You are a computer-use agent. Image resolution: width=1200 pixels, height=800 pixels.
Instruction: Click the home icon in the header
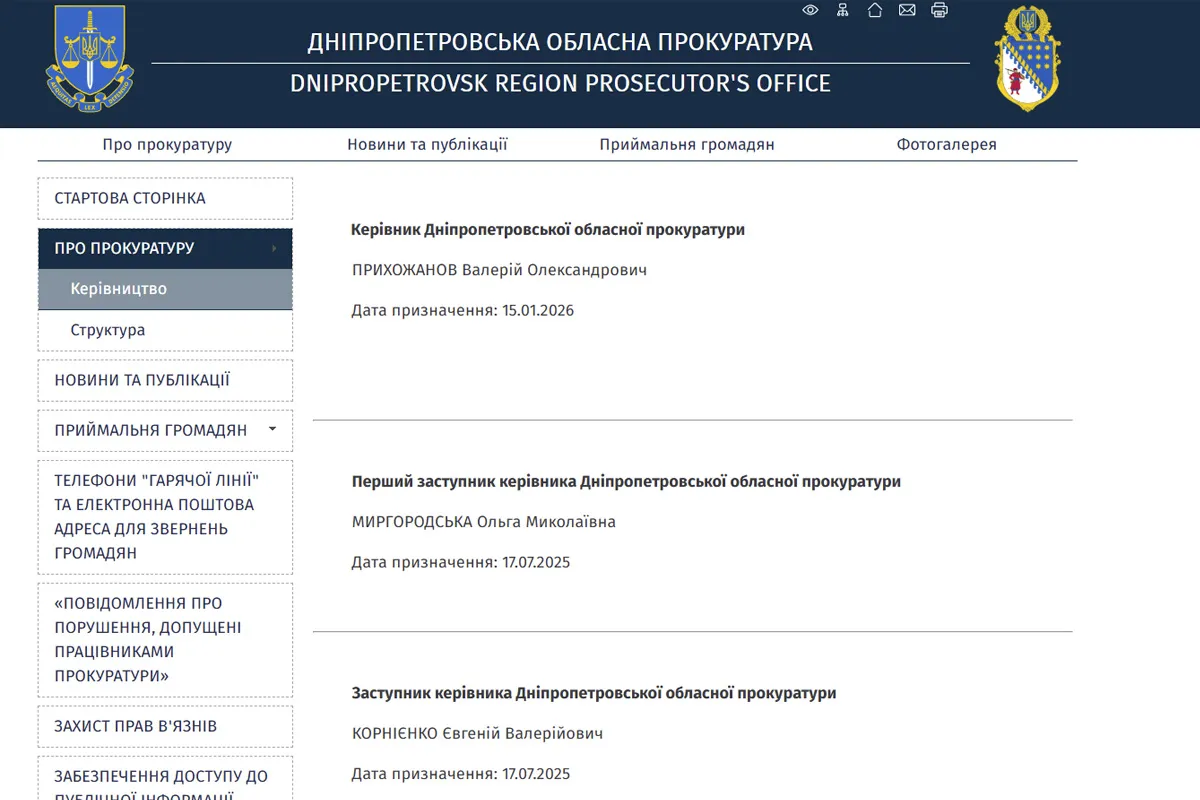(875, 10)
